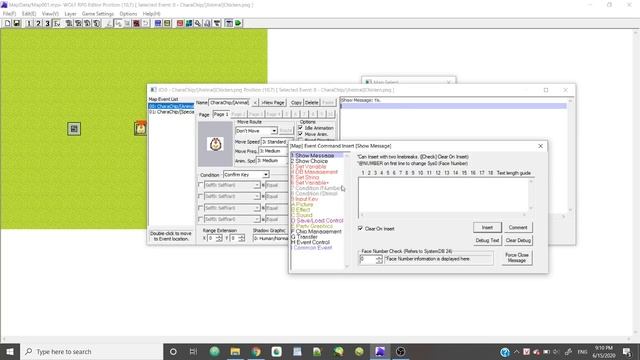Click the Delete page button
Screen dimensions: 640x360
click(x=311, y=102)
